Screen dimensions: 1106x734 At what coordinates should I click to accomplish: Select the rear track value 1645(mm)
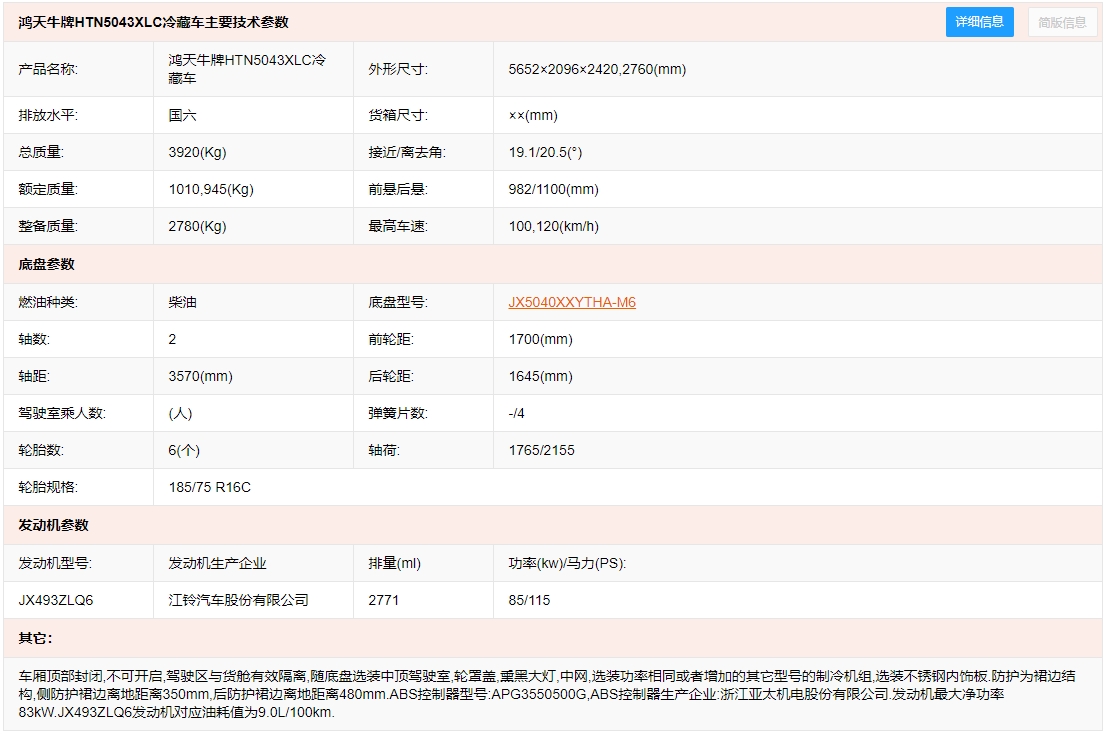[x=540, y=376]
